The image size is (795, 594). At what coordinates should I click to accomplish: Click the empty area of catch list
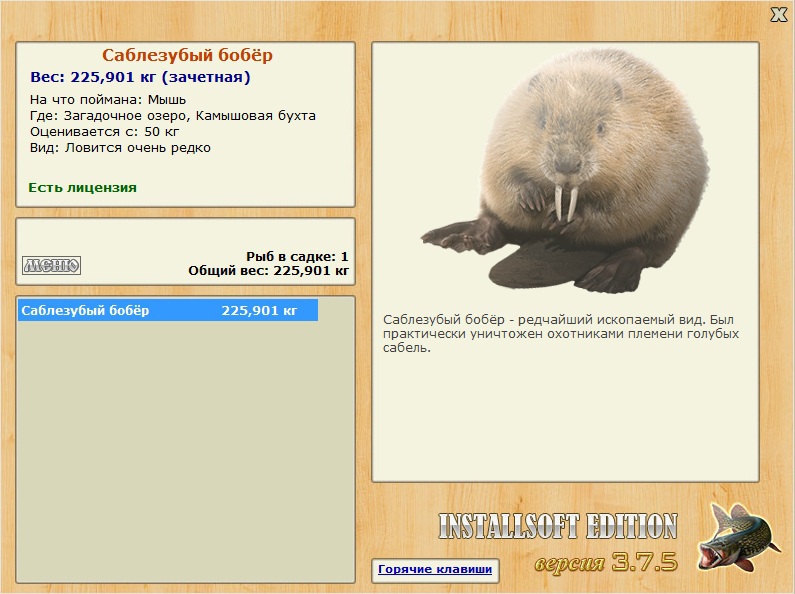point(185,451)
